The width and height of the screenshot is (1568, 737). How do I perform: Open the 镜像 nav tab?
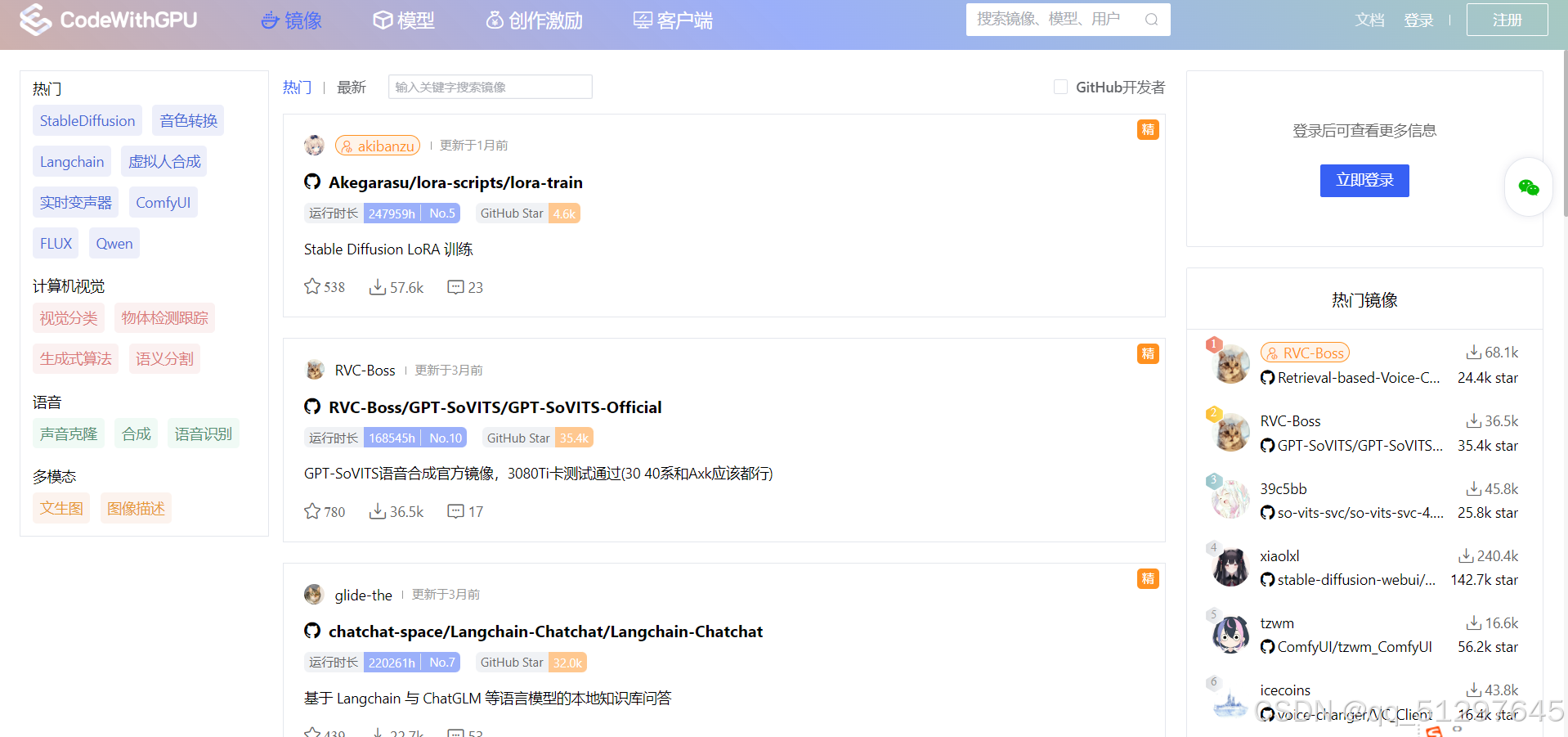click(x=291, y=20)
